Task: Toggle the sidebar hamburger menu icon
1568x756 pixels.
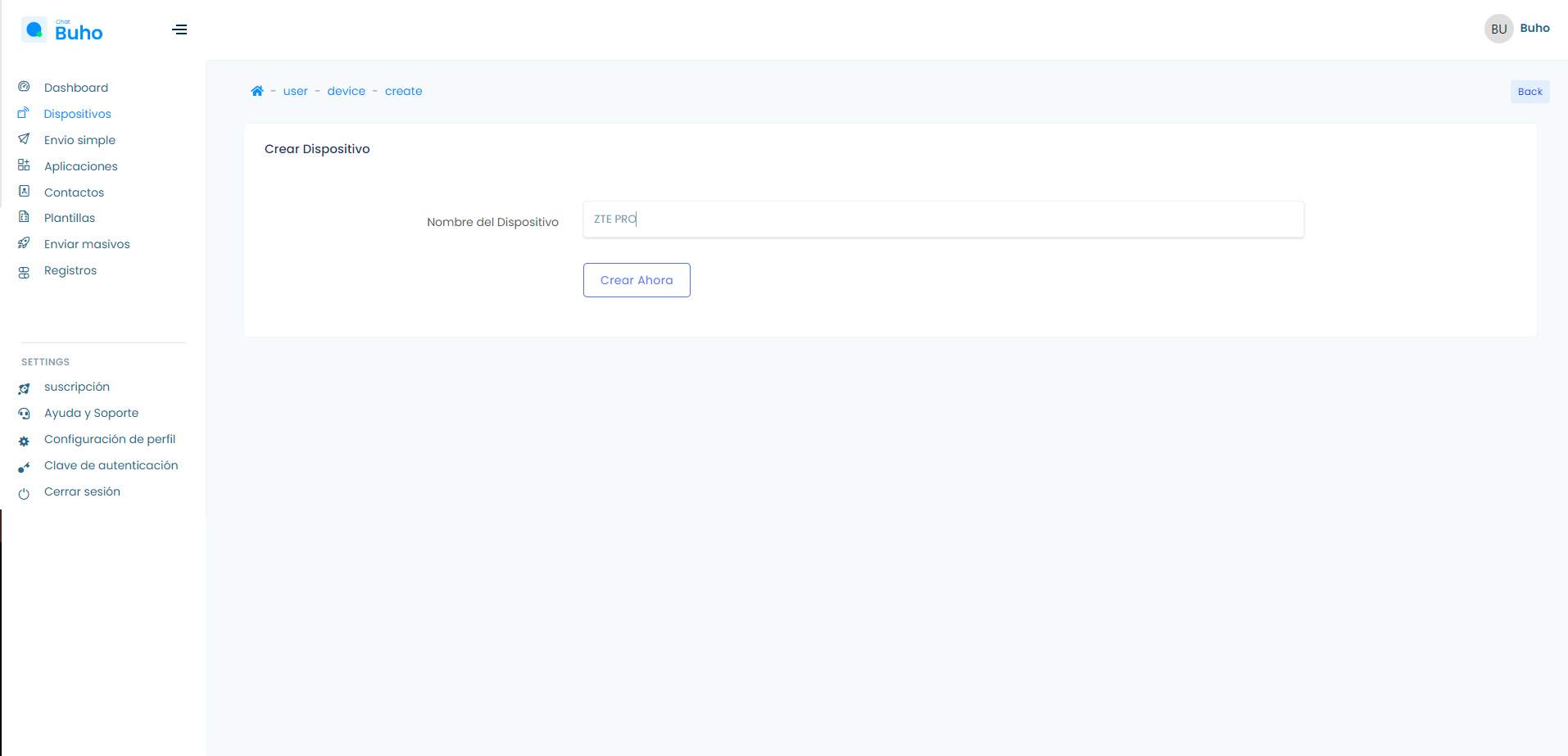Action: (179, 30)
